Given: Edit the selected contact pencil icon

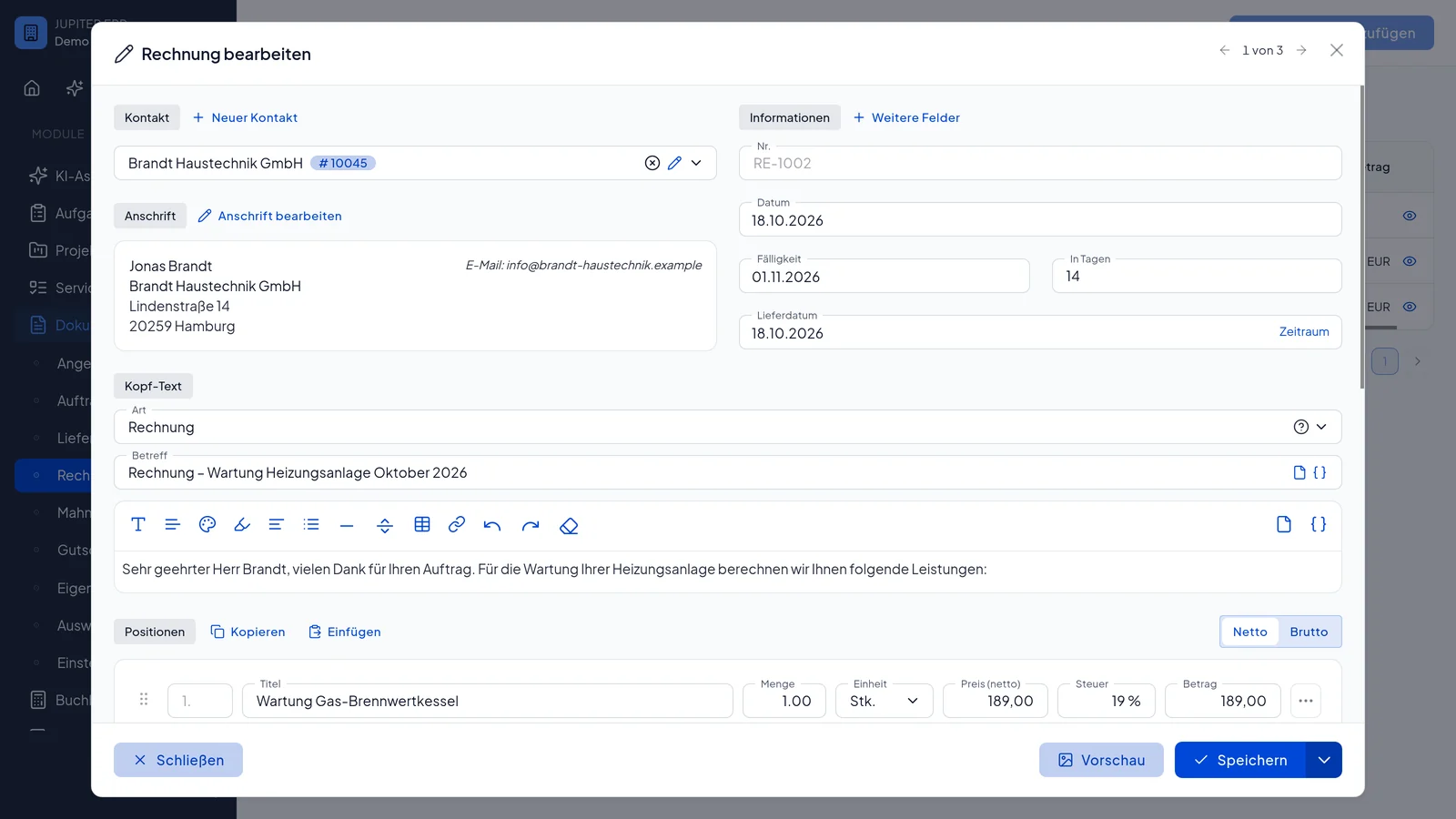Looking at the screenshot, I should click(x=674, y=163).
